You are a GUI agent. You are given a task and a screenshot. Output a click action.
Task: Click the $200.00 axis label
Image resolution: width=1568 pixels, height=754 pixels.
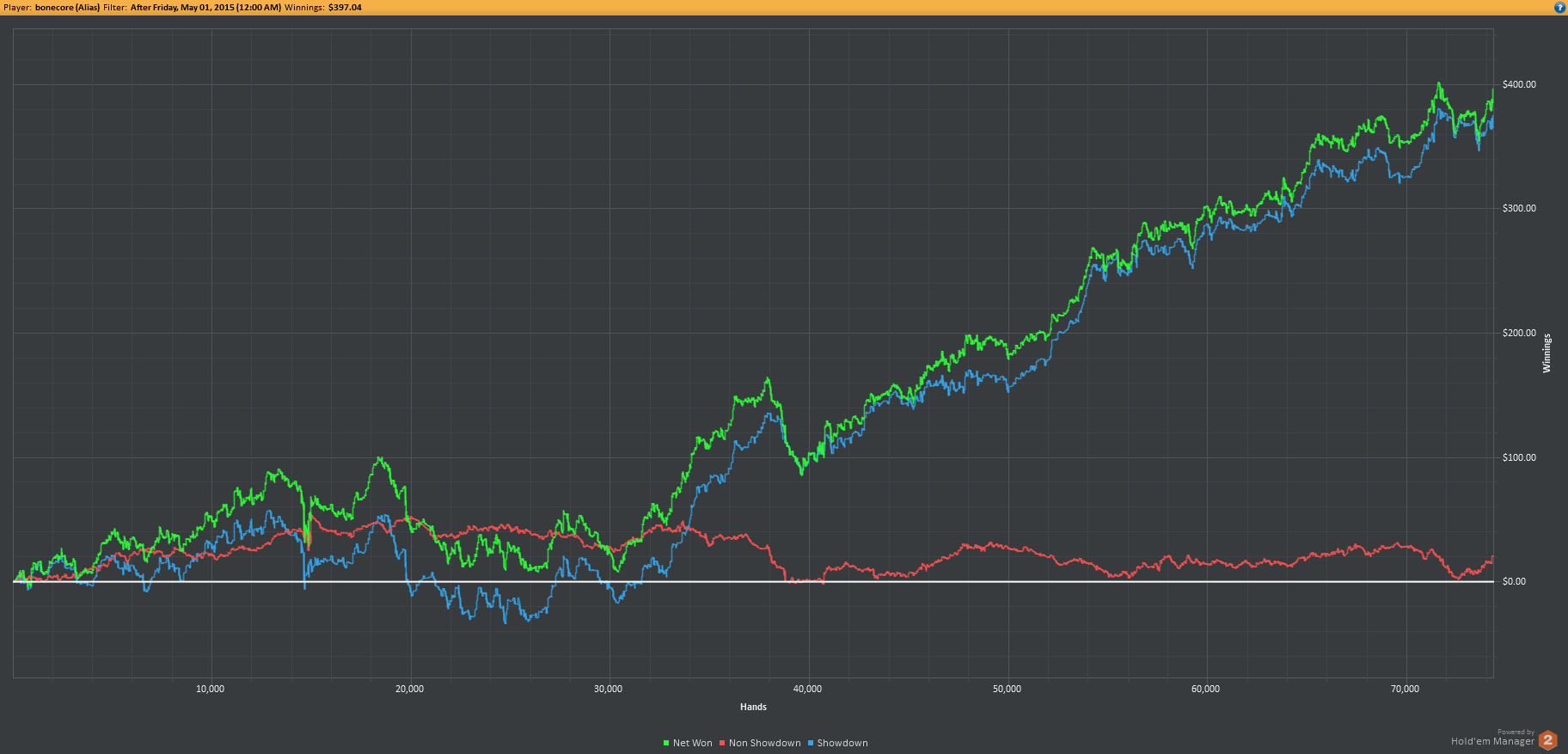[x=1519, y=333]
